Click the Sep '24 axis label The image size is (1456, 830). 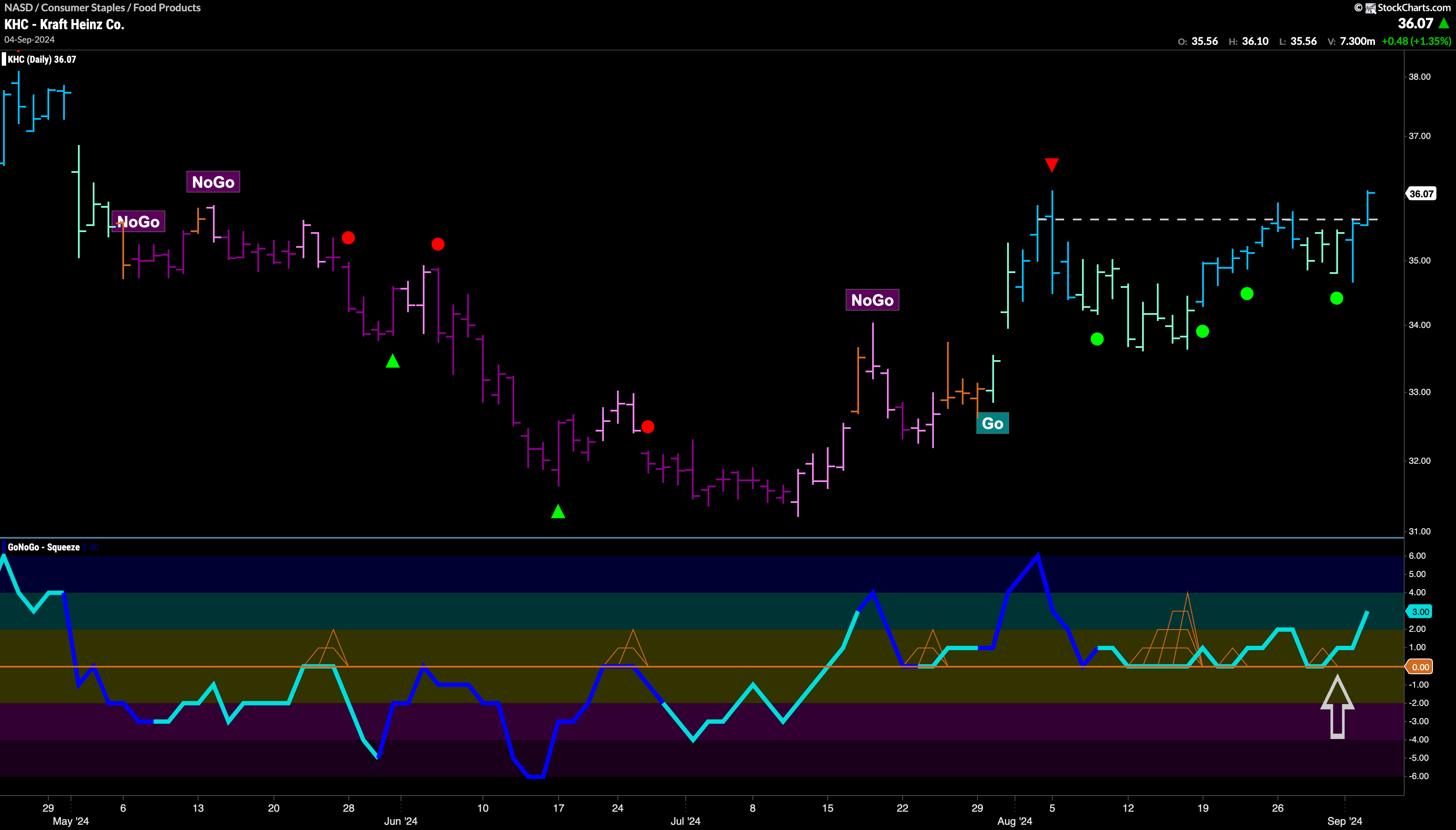[1344, 821]
